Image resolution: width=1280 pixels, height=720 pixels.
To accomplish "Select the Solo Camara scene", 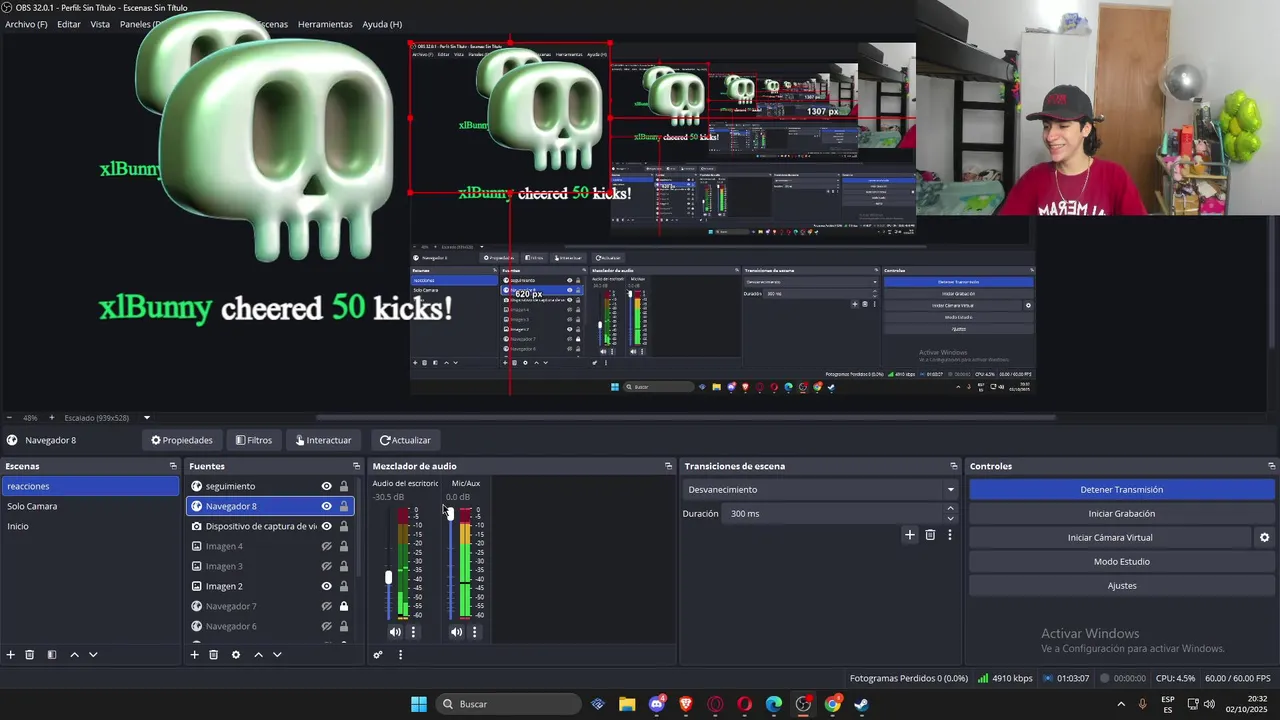I will click(x=90, y=506).
